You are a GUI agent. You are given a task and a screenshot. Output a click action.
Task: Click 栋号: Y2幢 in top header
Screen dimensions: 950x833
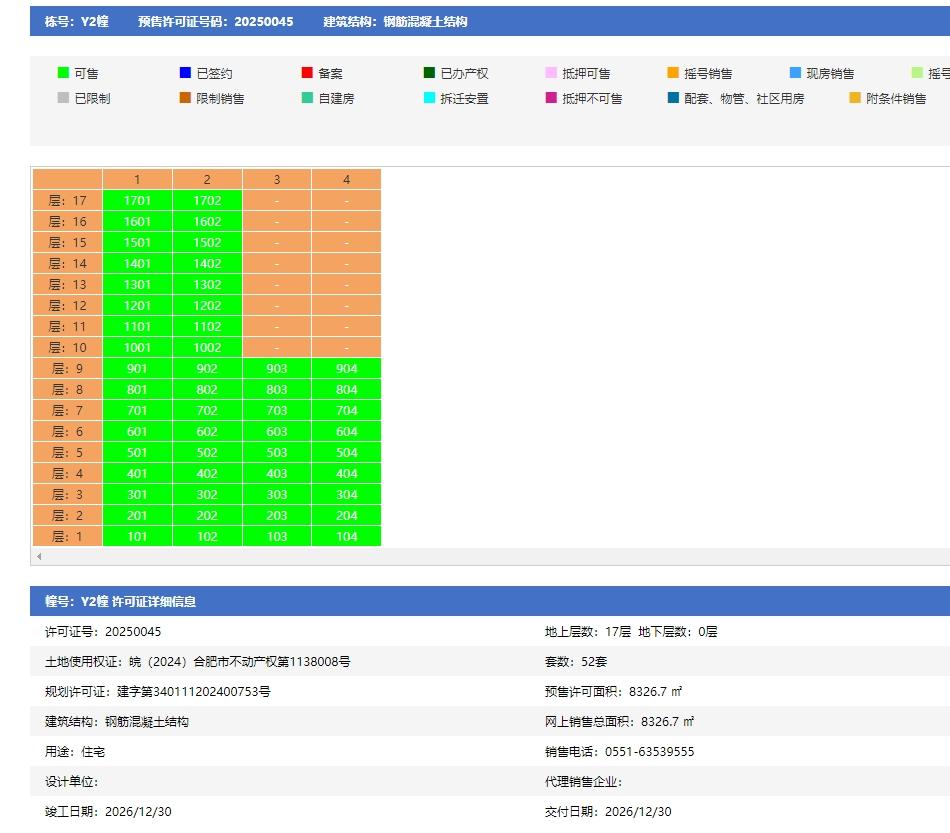pyautogui.click(x=76, y=22)
